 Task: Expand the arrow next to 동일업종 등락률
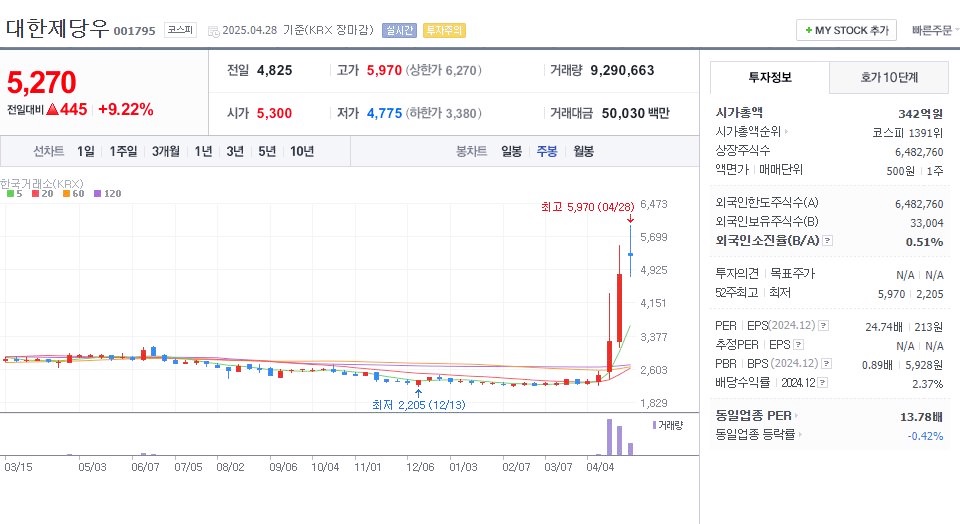click(800, 435)
